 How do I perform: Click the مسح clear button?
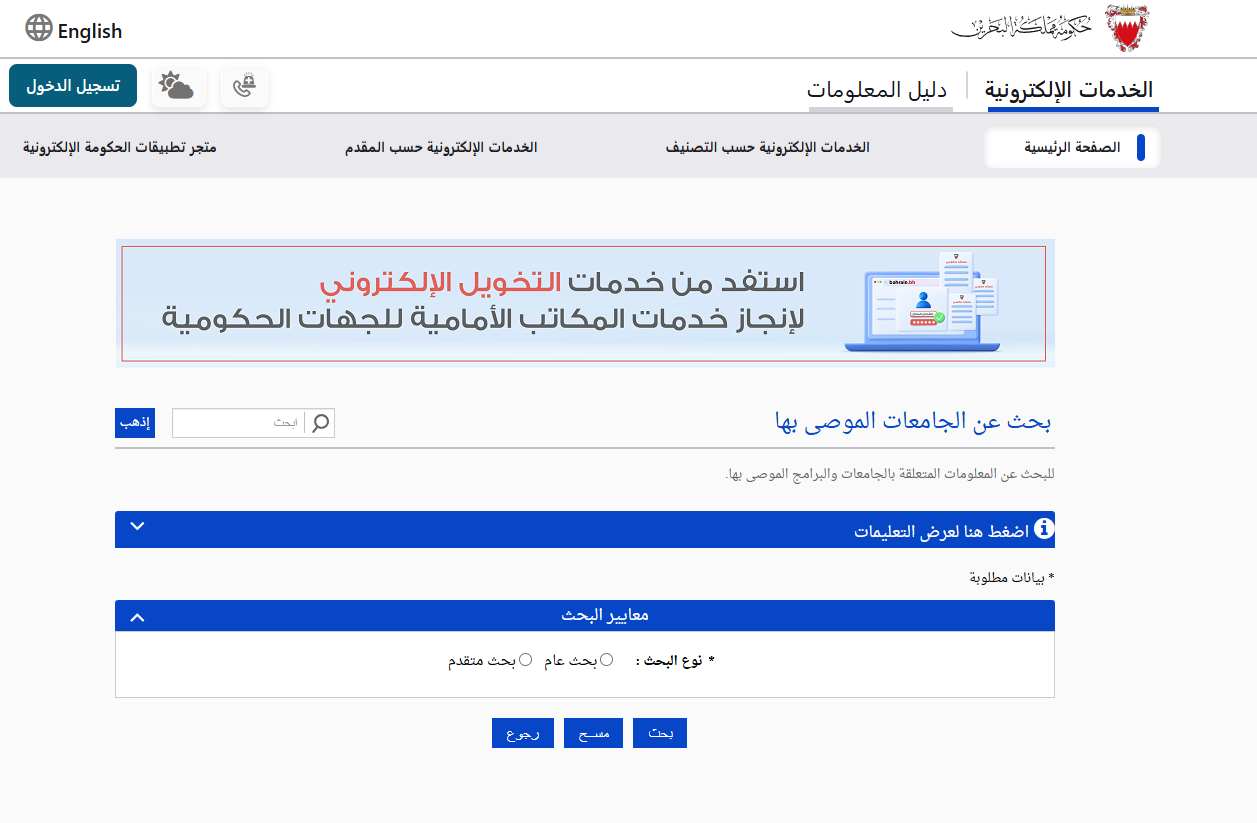(594, 733)
